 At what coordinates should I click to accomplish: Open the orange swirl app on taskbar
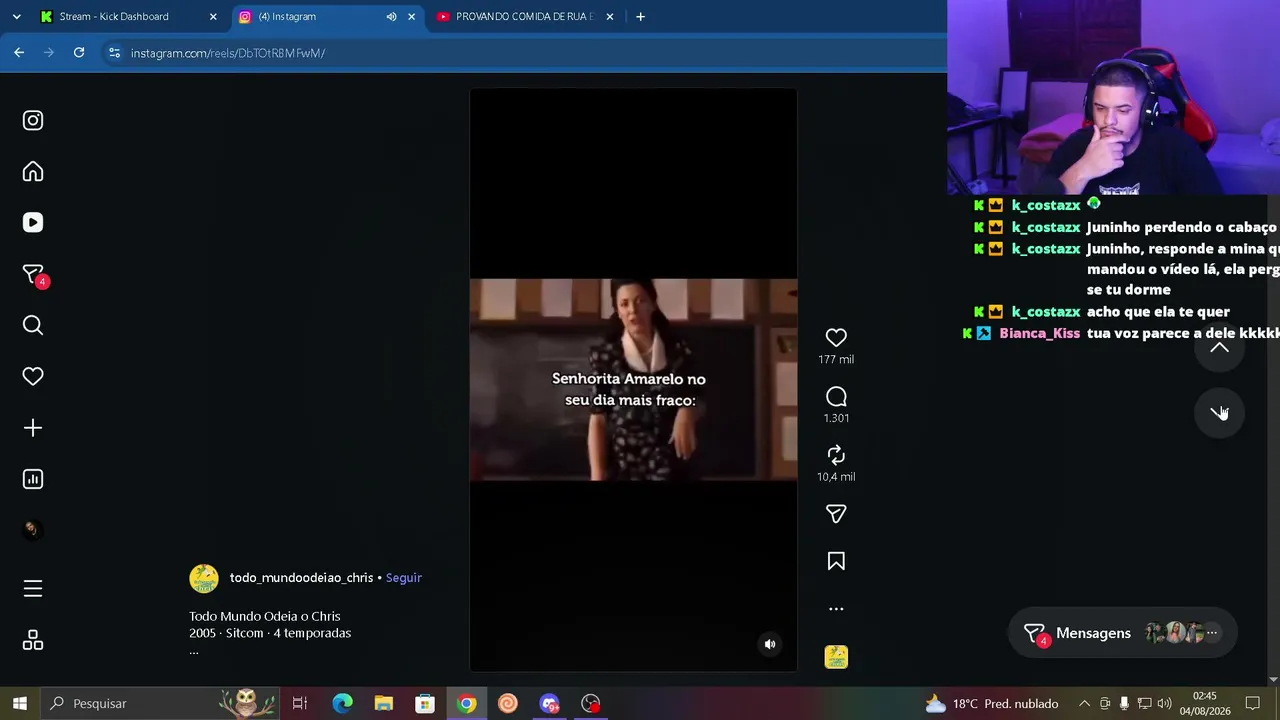click(x=508, y=704)
